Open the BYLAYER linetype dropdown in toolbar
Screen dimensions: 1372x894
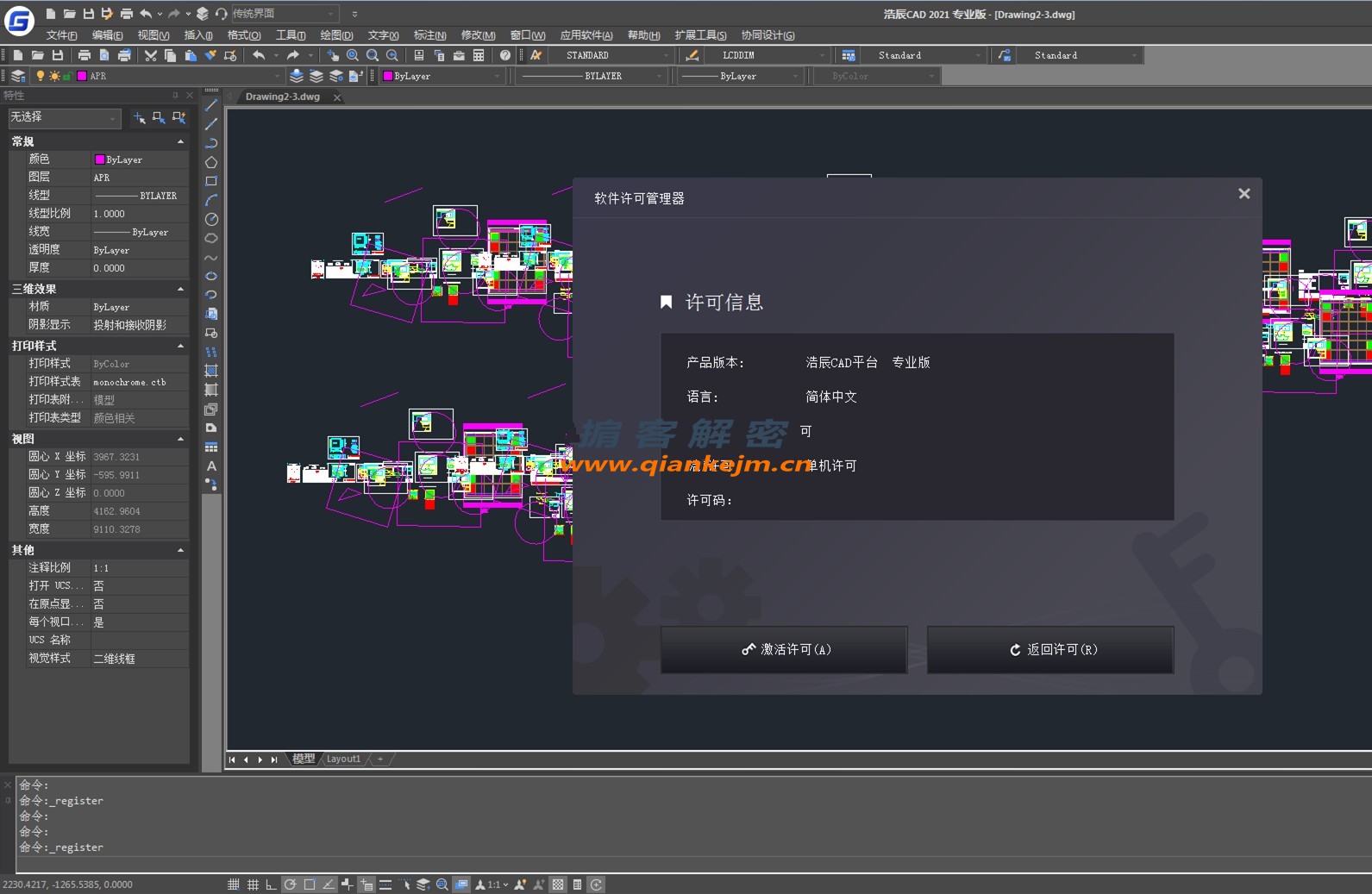[x=592, y=76]
